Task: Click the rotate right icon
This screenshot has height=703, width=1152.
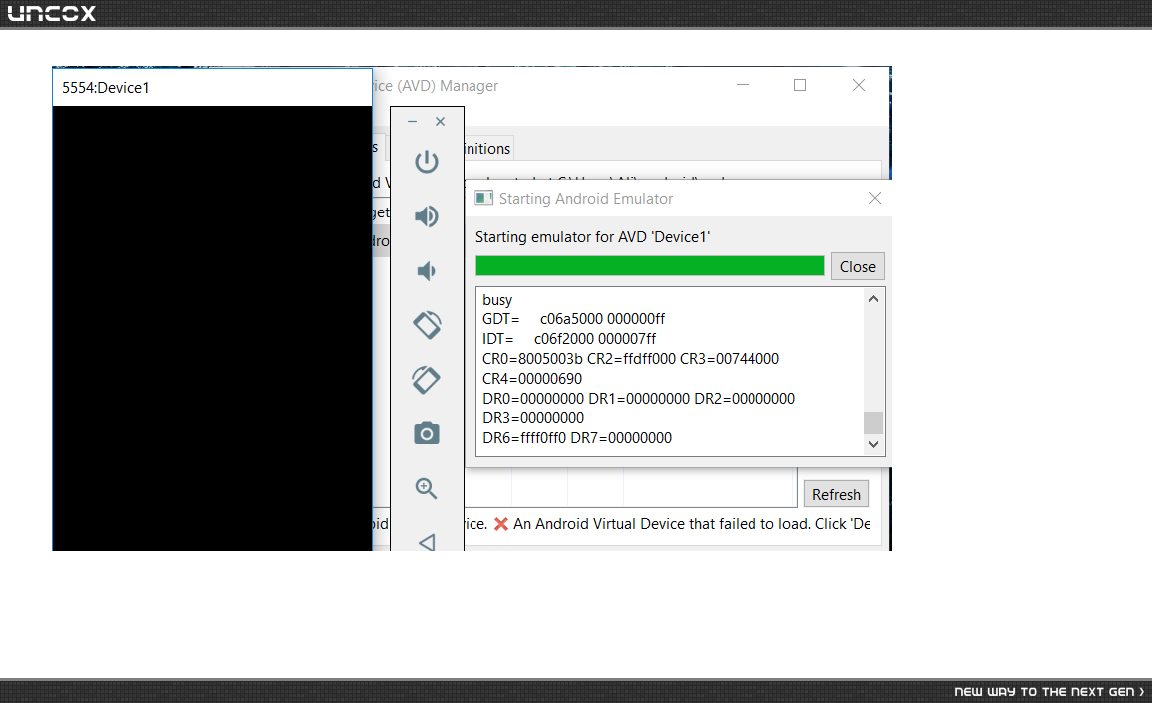Action: click(427, 380)
